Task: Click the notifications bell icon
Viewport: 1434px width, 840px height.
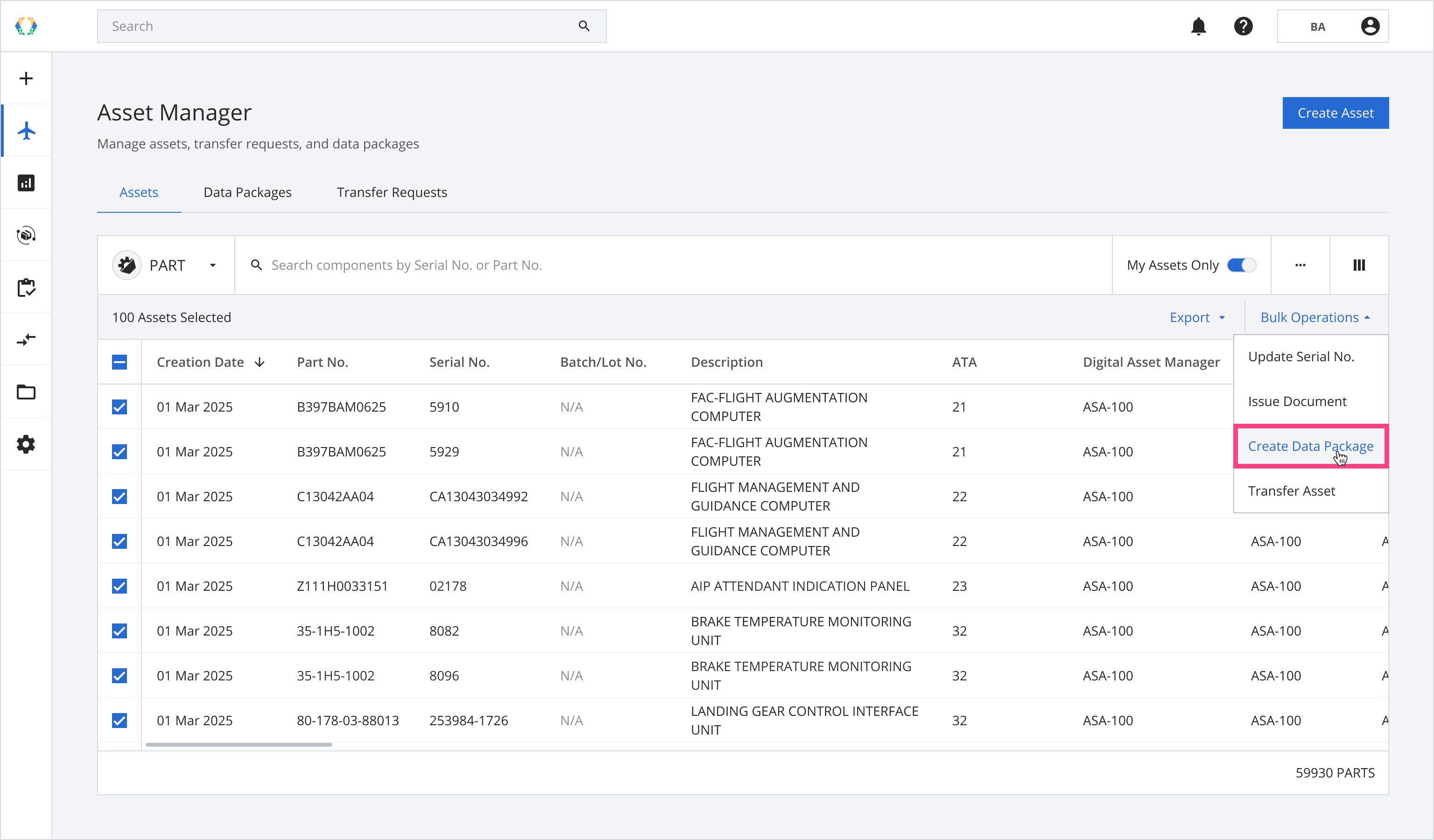Action: [x=1198, y=26]
